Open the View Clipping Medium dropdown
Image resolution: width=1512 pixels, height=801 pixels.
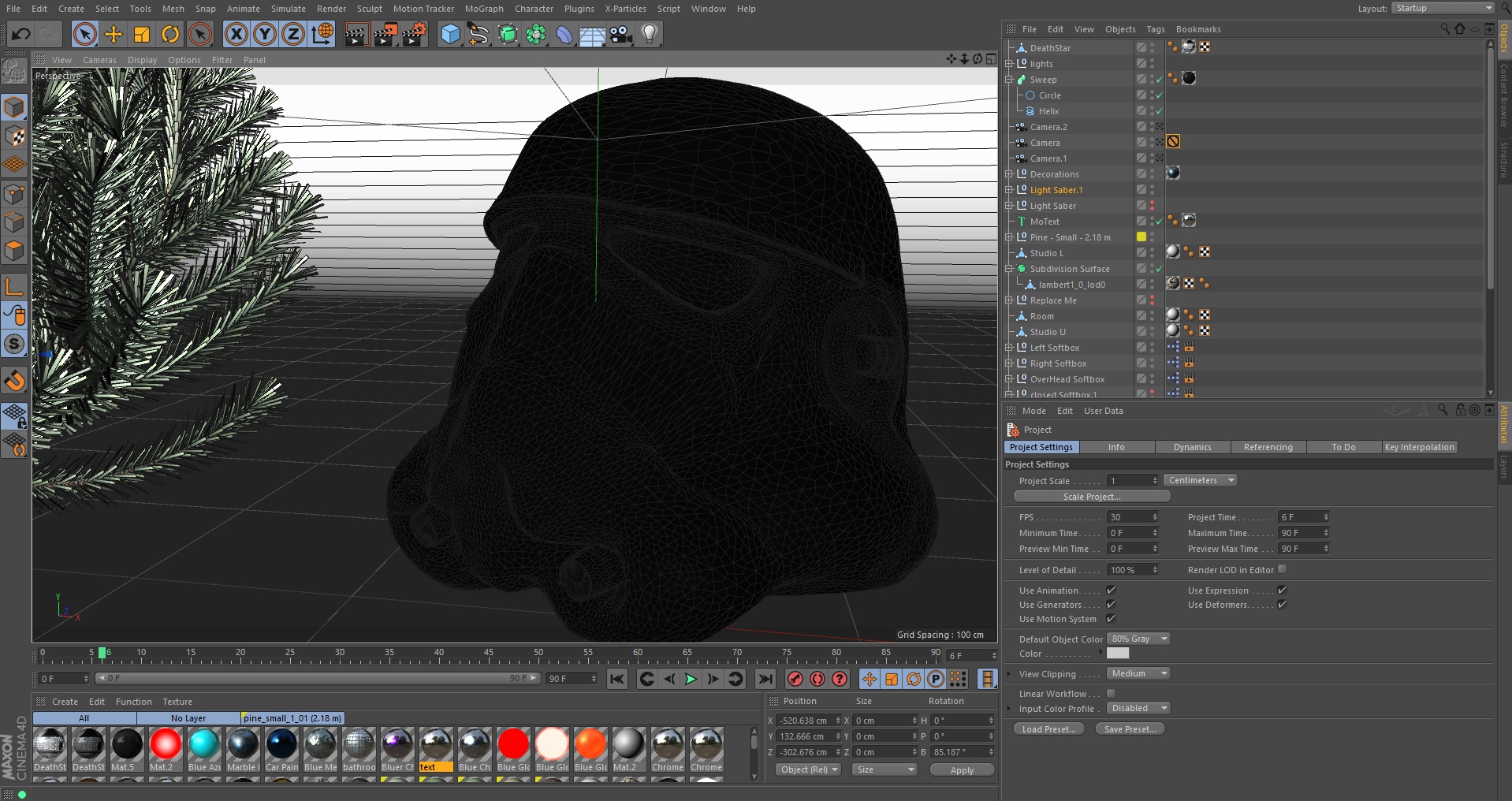pos(1138,673)
